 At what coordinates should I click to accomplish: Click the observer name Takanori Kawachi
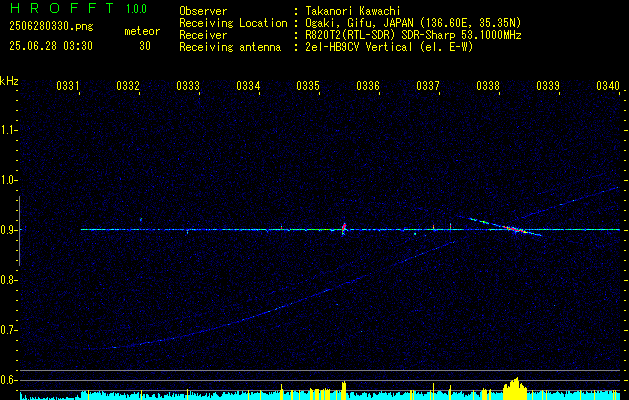(x=352, y=11)
